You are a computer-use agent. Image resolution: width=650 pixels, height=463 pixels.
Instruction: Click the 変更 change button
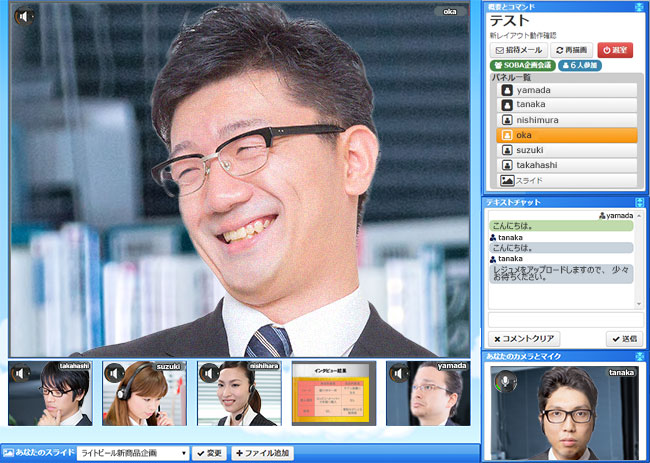click(209, 453)
